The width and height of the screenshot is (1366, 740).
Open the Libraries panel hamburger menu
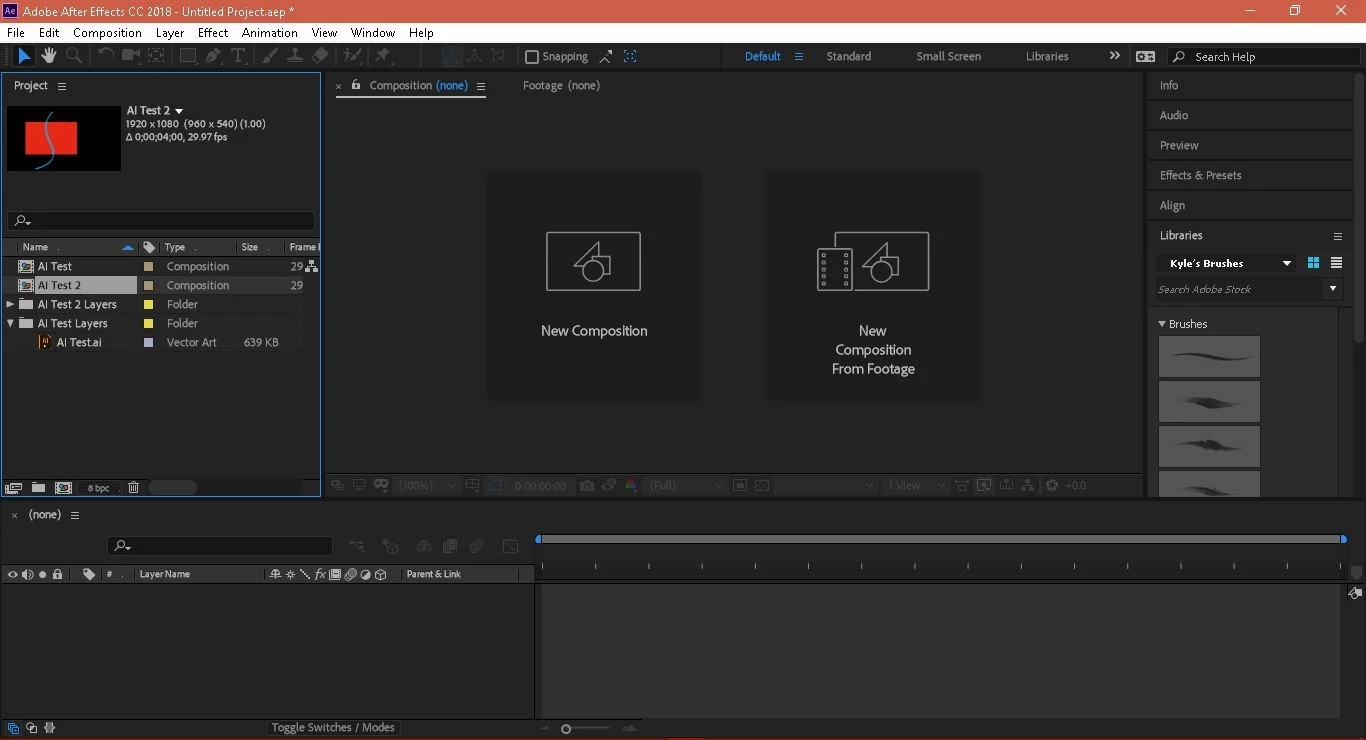pyautogui.click(x=1338, y=236)
